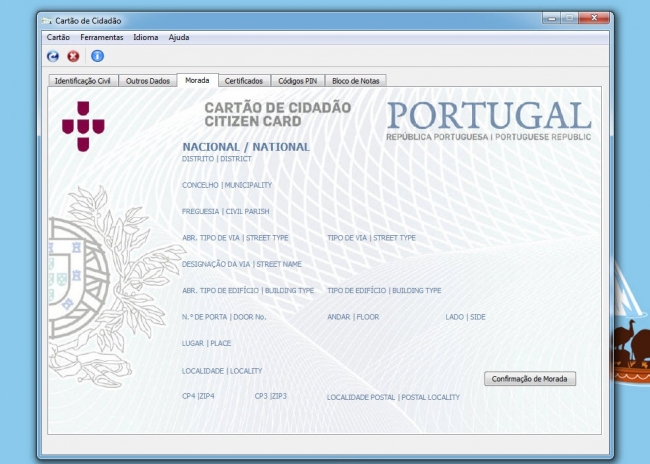Click the LADO | SIDE label
The image size is (650, 464).
[x=465, y=317]
